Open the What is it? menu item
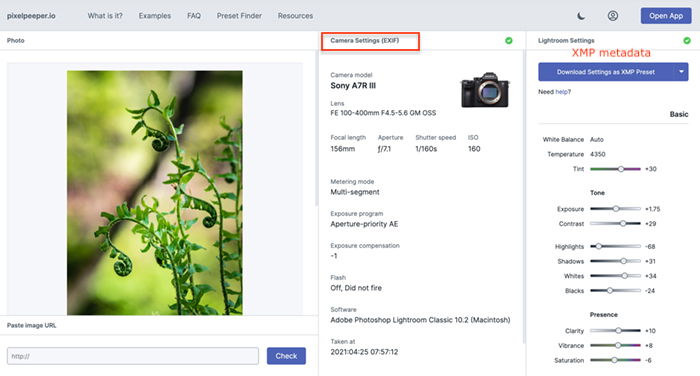 (105, 16)
